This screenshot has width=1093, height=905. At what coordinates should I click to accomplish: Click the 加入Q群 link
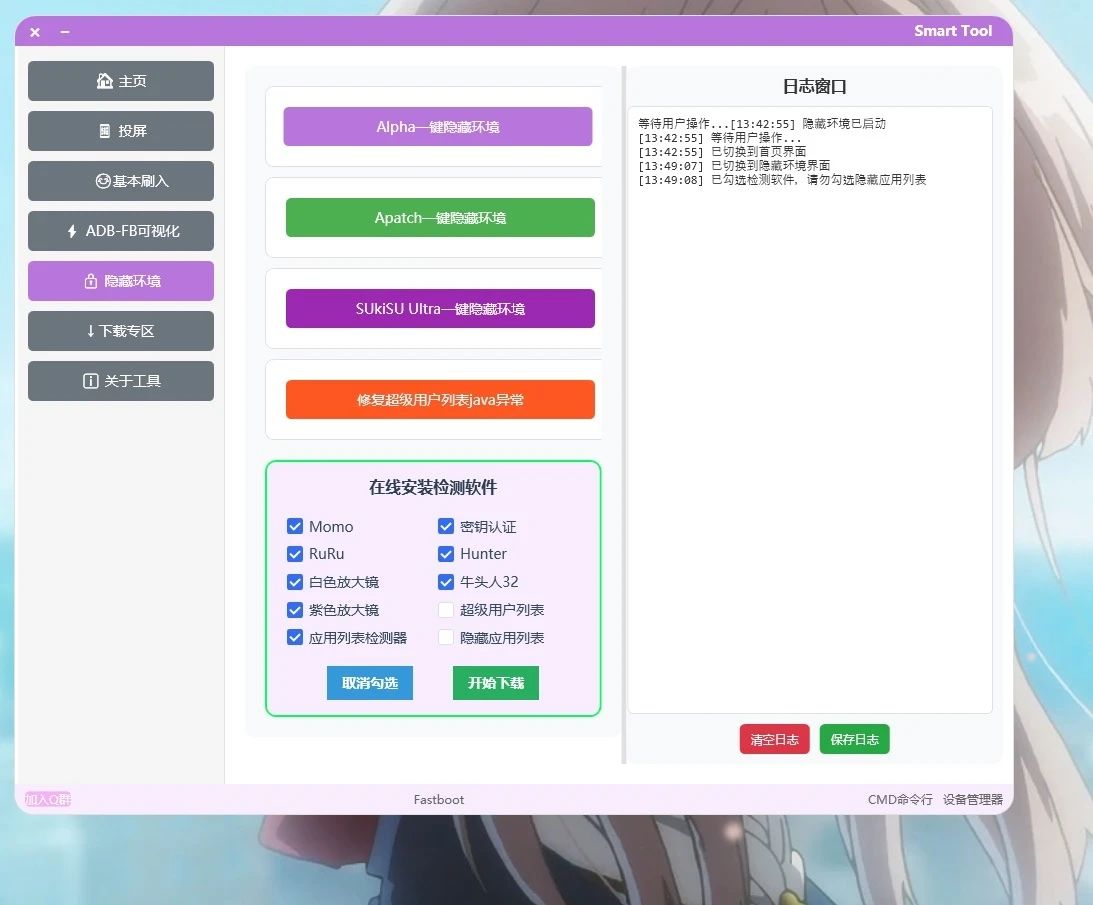pos(48,799)
